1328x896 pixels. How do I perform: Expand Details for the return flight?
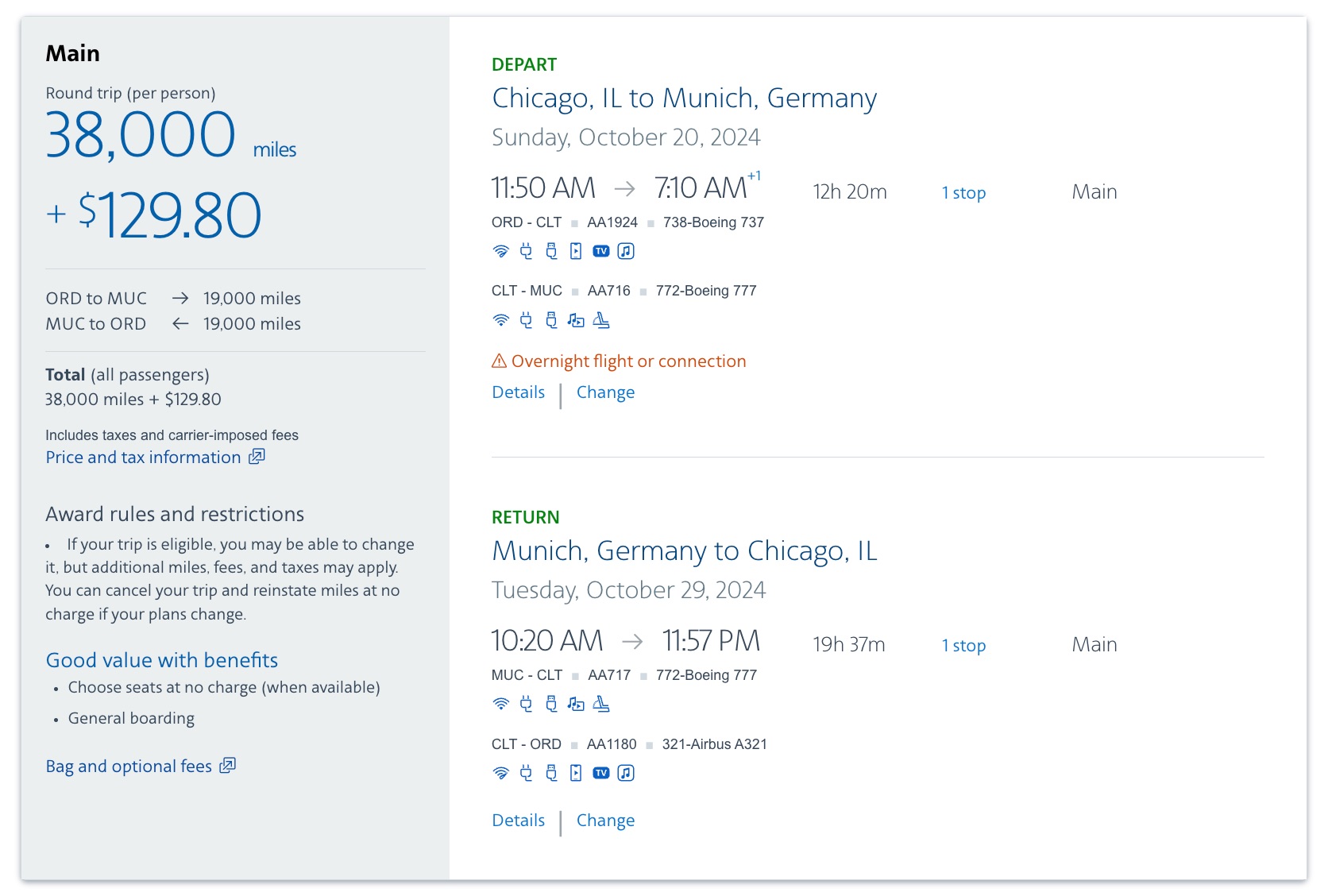(518, 820)
